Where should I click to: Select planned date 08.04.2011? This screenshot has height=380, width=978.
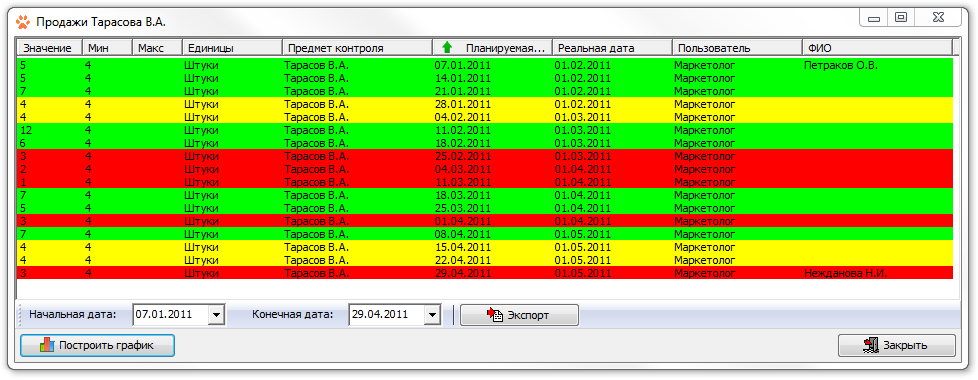click(x=463, y=234)
